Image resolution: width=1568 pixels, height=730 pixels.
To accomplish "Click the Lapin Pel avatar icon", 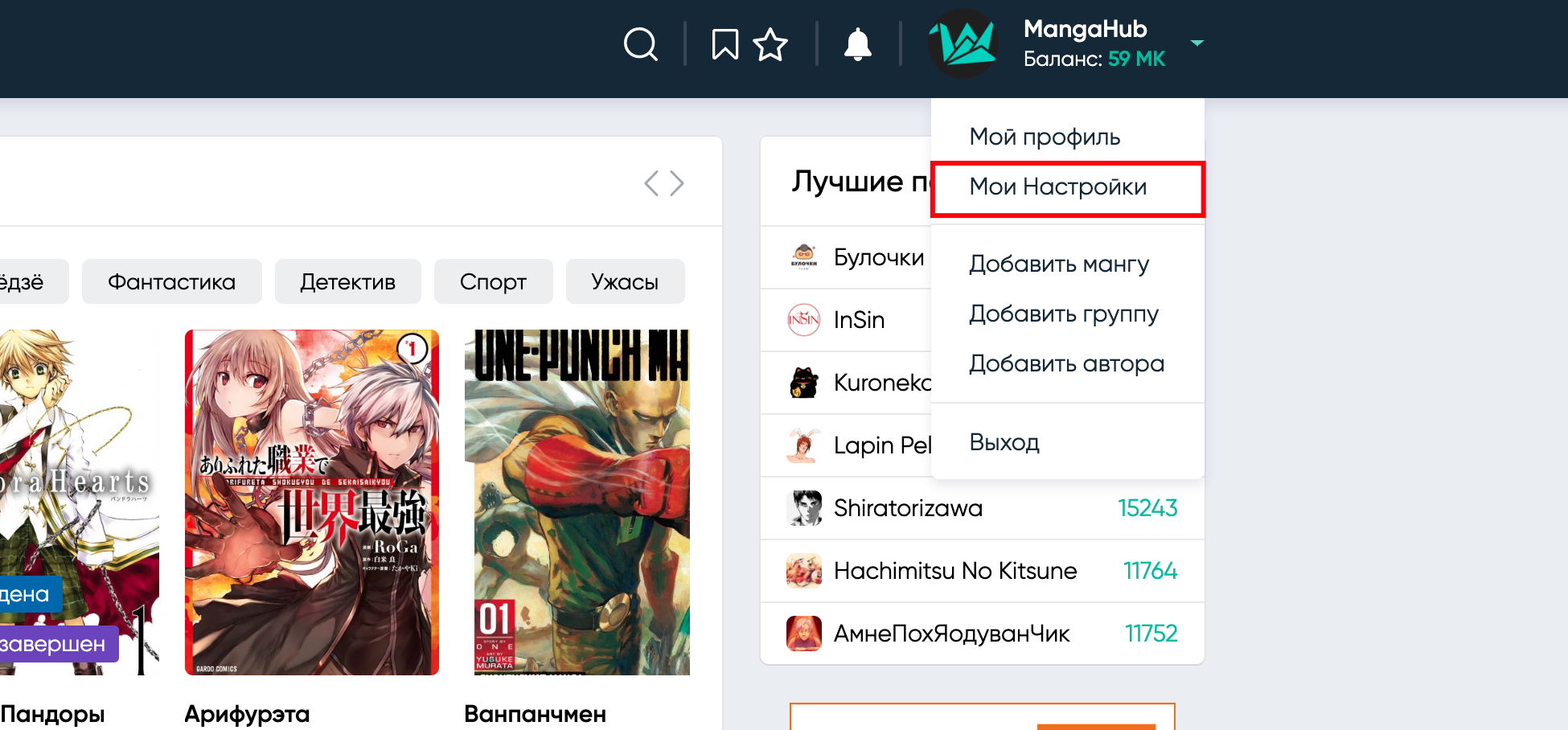I will [804, 445].
